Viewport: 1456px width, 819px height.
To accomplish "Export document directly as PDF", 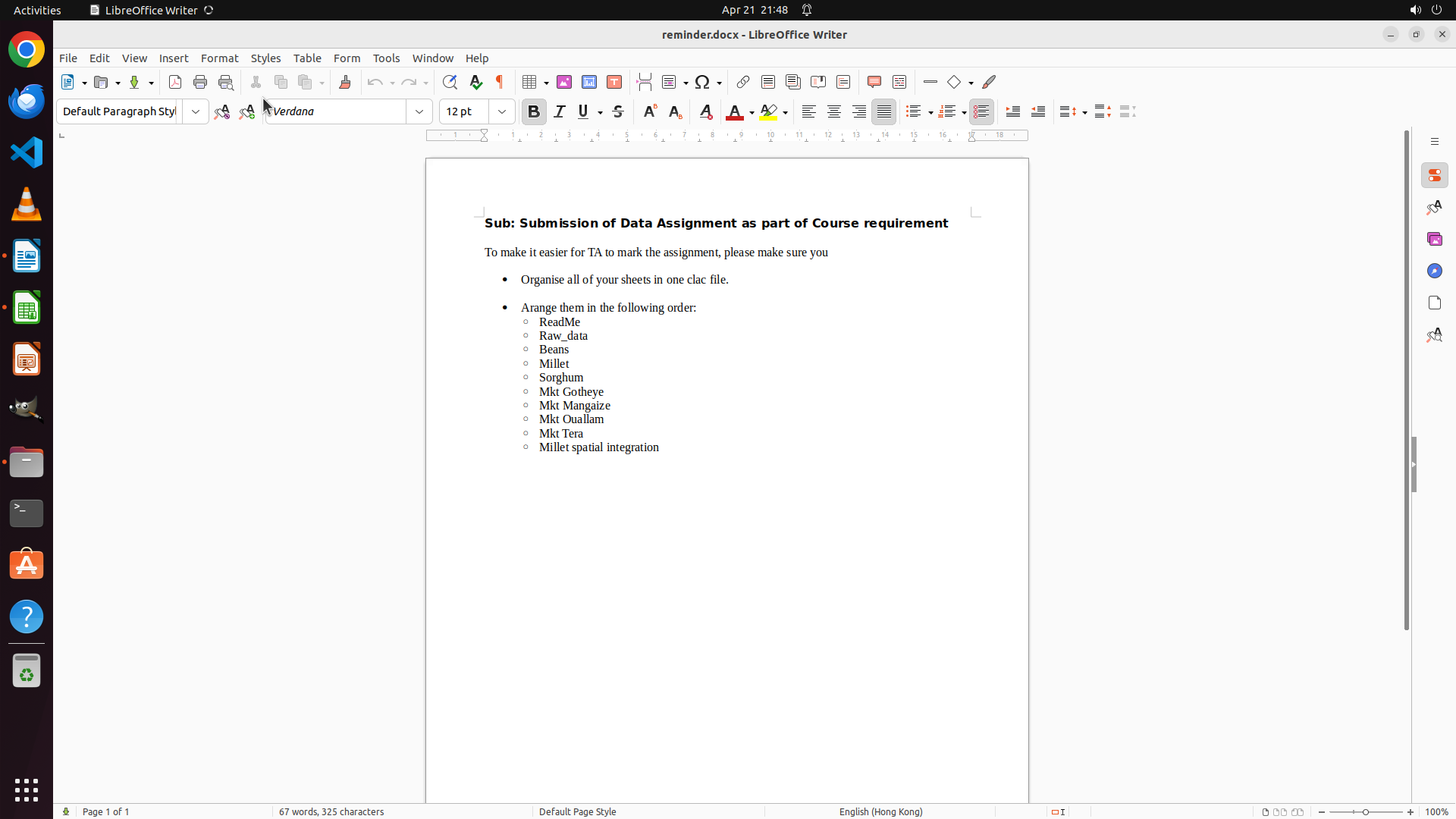I will 175,82.
